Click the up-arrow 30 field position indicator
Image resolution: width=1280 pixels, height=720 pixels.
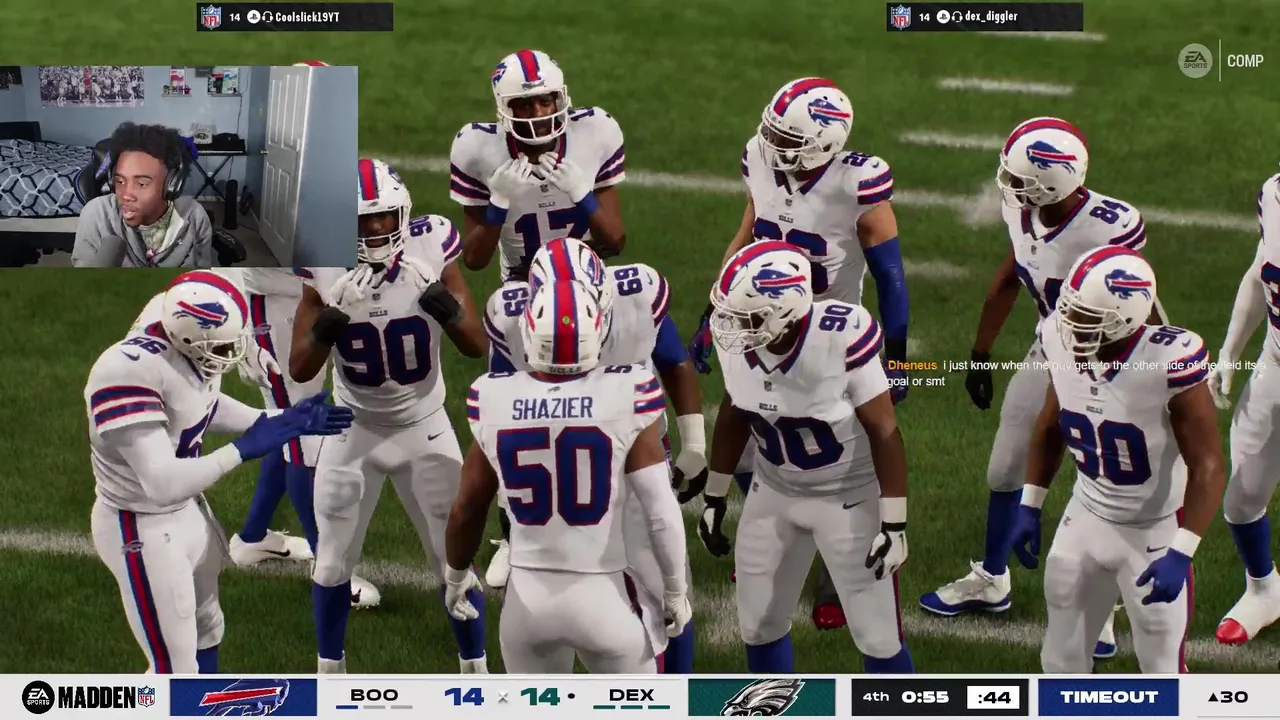pyautogui.click(x=1228, y=697)
